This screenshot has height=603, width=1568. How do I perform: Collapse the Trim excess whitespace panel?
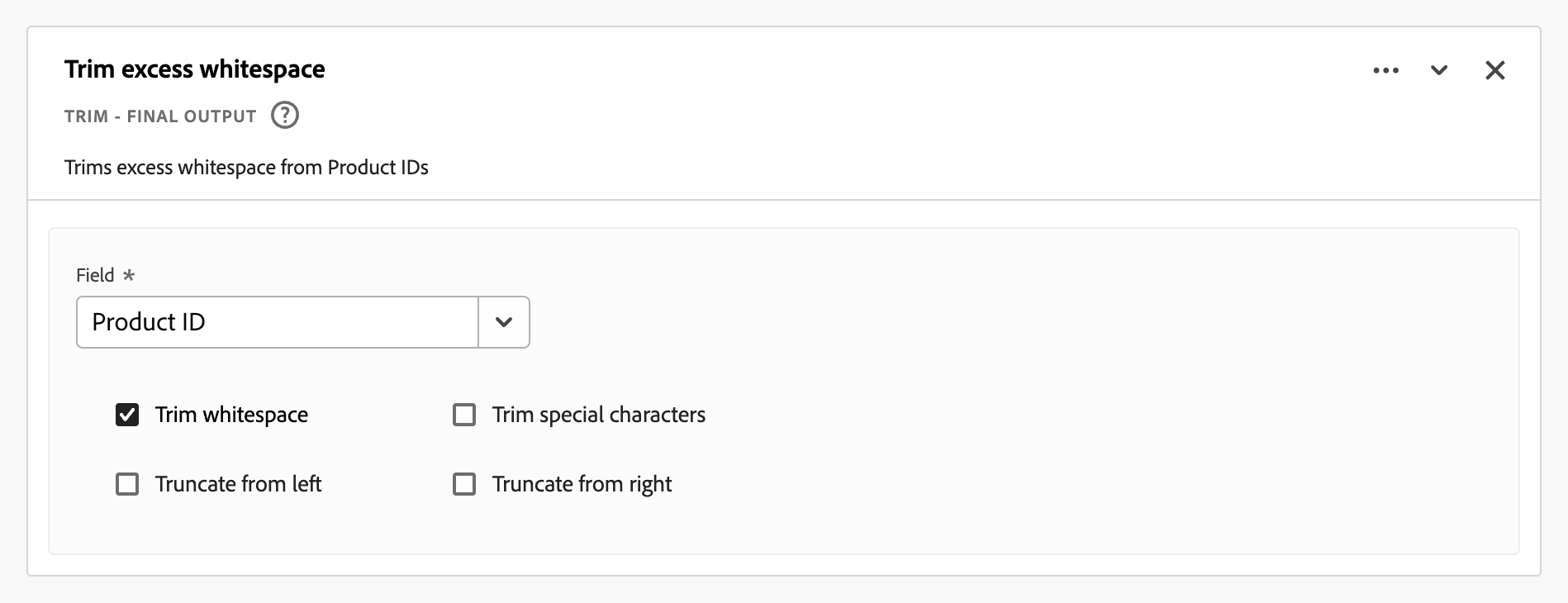1439,71
